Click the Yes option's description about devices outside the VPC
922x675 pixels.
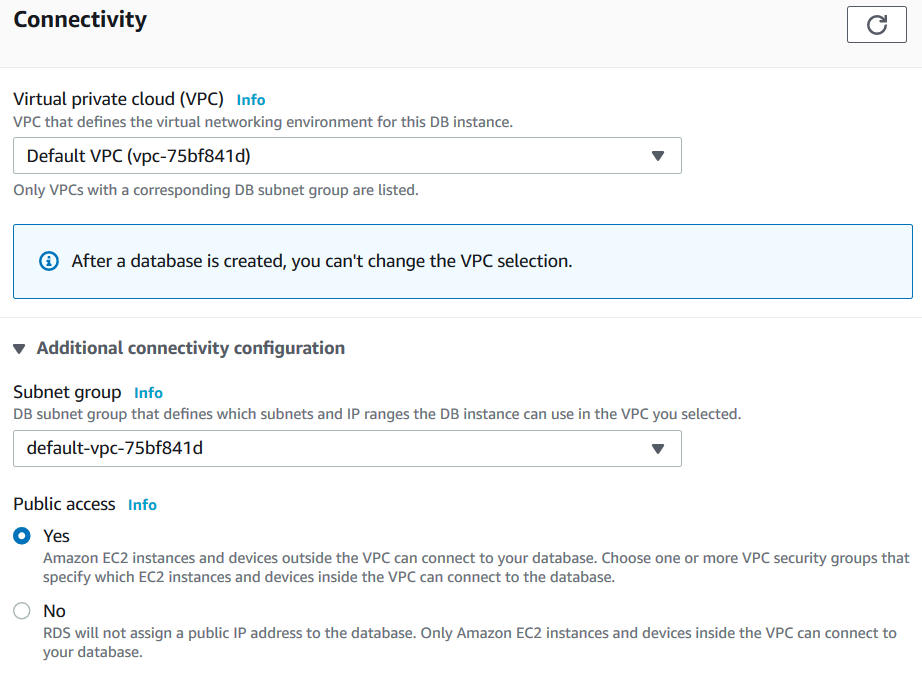pos(476,567)
